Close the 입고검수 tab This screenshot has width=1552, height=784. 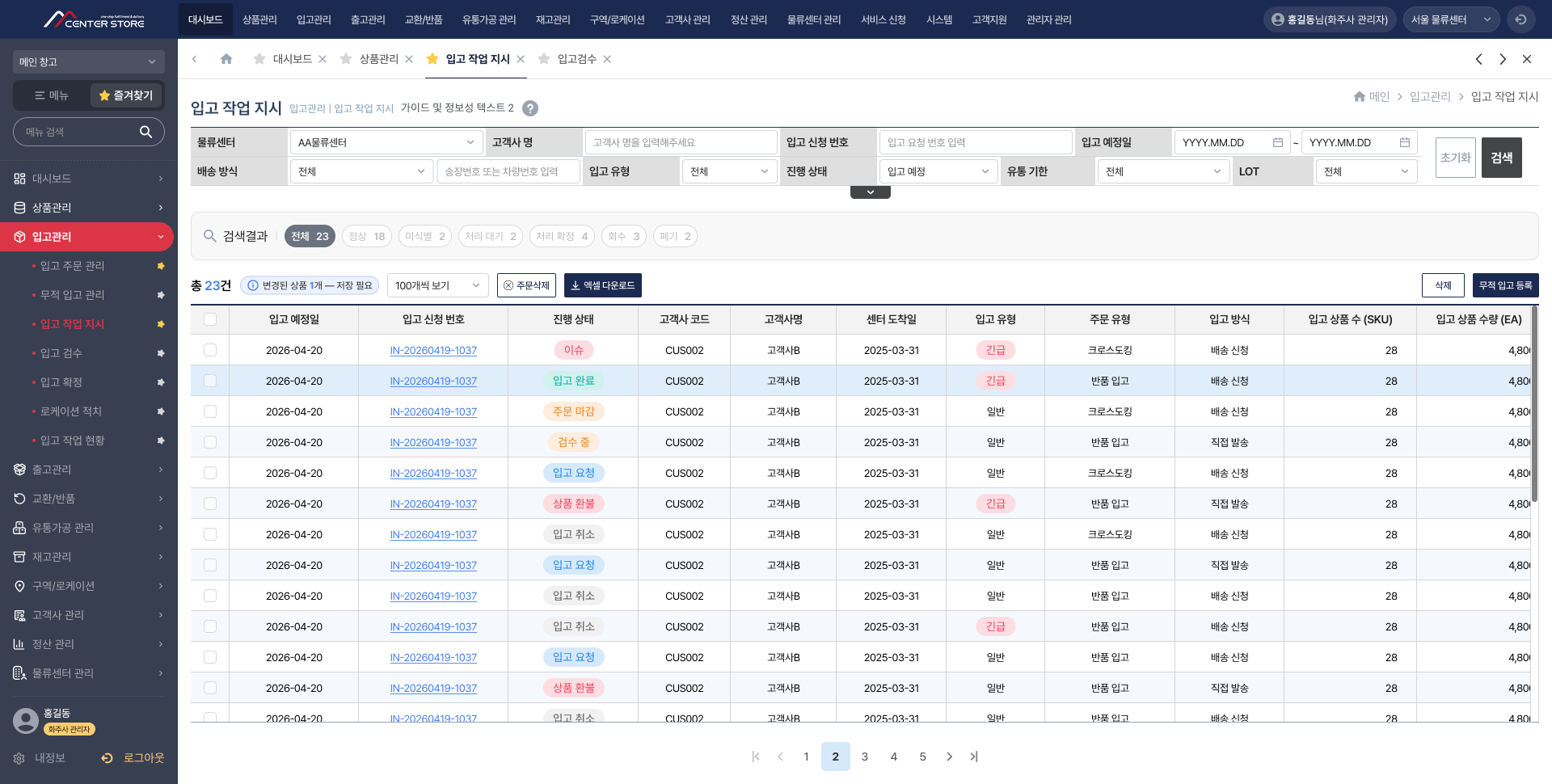(x=607, y=59)
